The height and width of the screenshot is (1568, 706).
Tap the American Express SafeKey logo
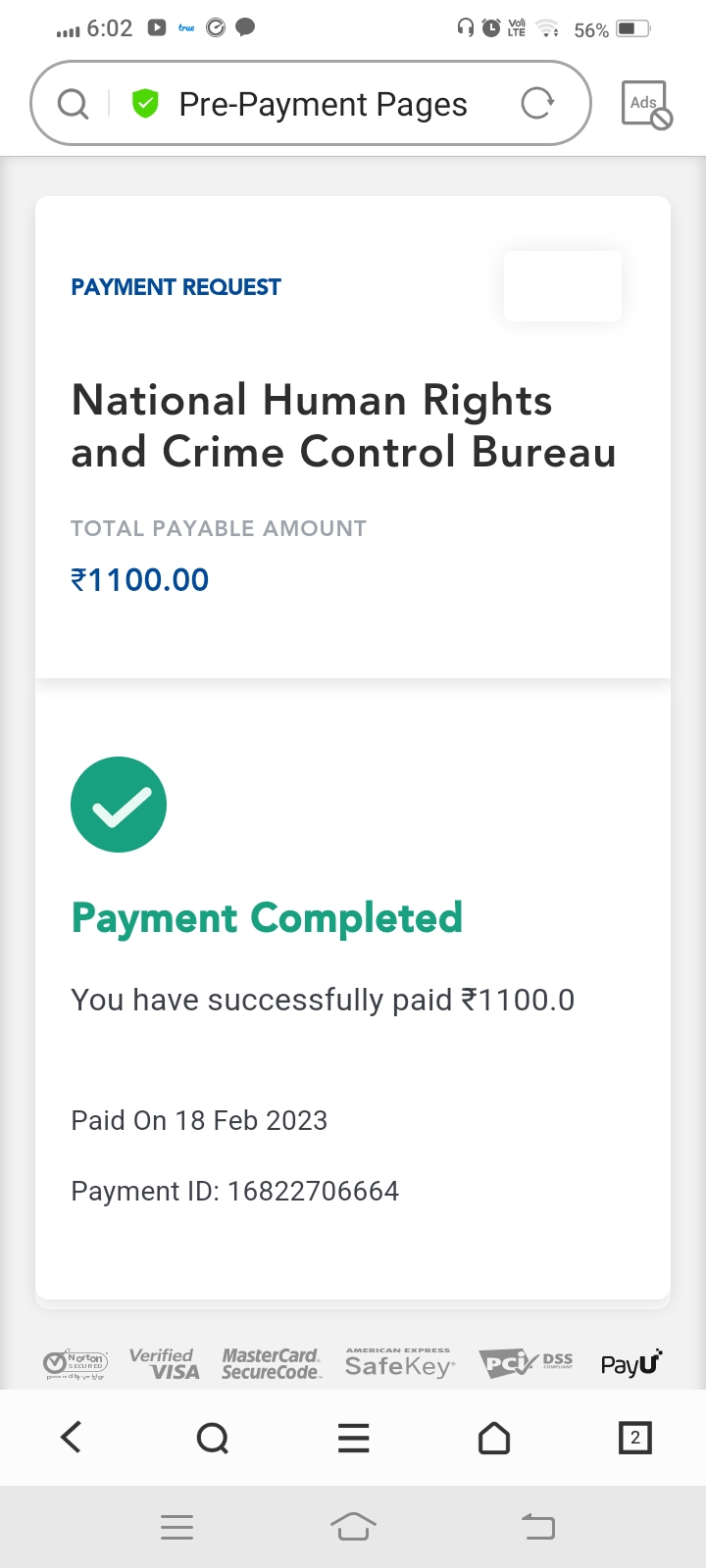click(399, 1363)
